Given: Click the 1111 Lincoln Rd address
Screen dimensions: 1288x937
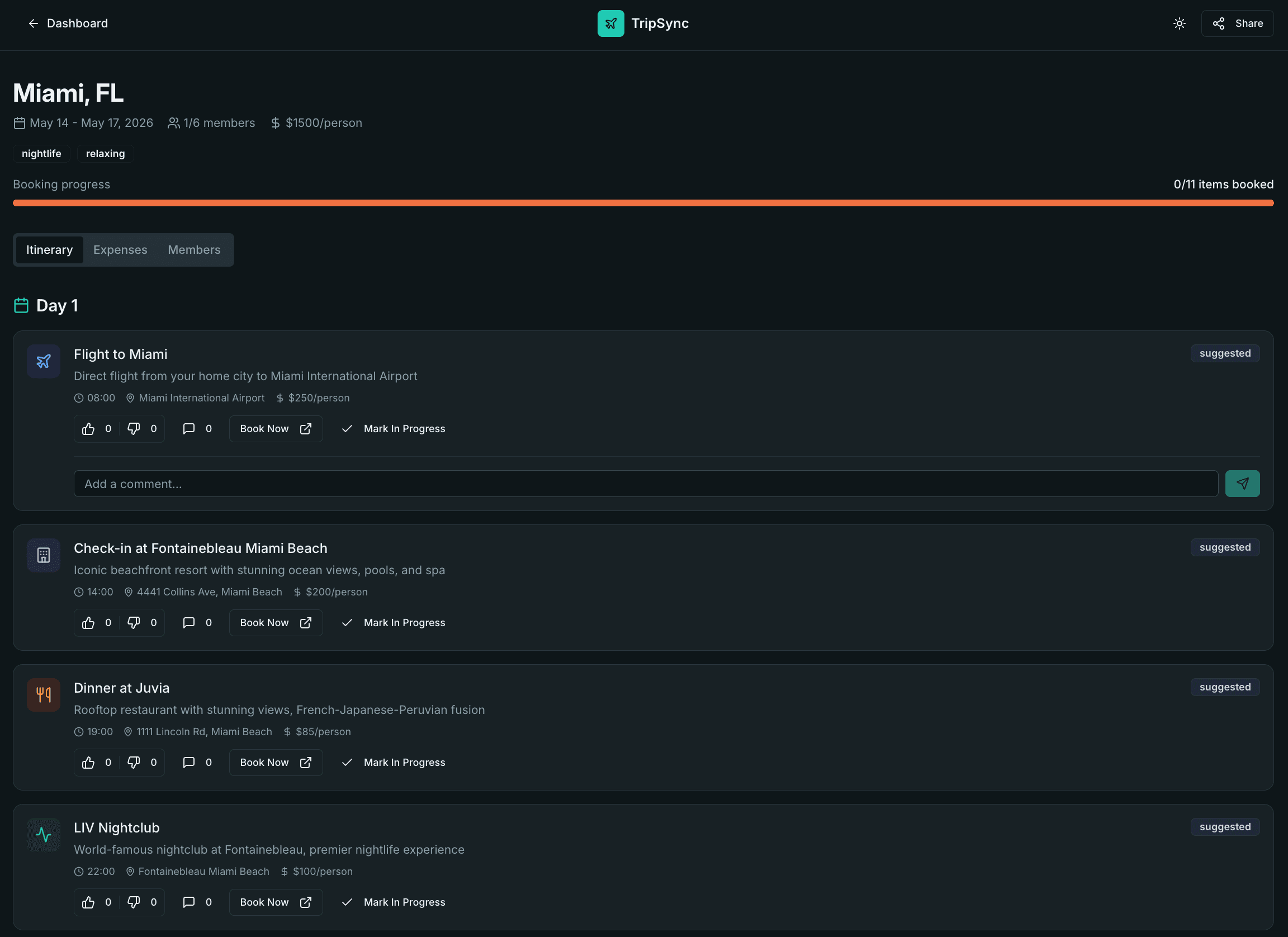Looking at the screenshot, I should point(205,732).
